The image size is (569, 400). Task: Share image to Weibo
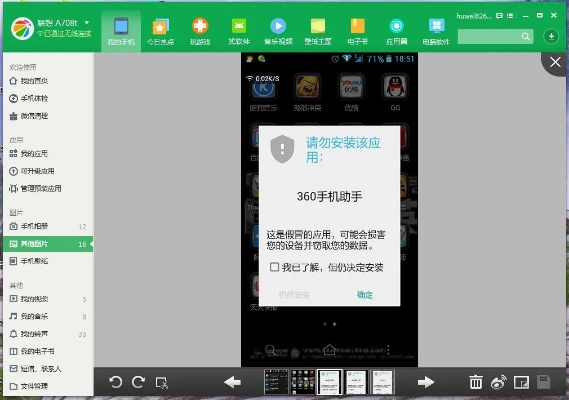[499, 382]
